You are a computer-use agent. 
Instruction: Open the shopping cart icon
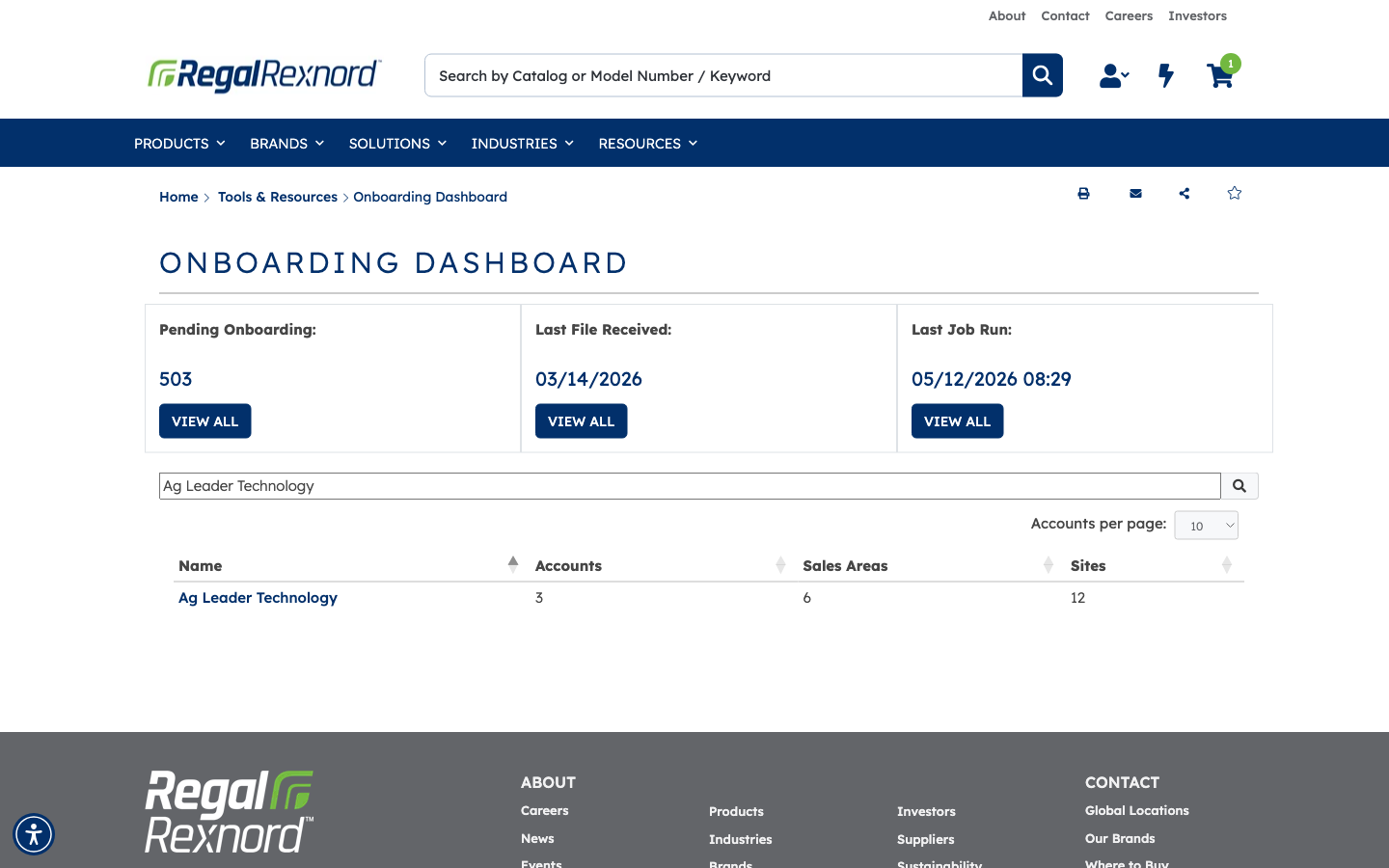pyautogui.click(x=1219, y=76)
